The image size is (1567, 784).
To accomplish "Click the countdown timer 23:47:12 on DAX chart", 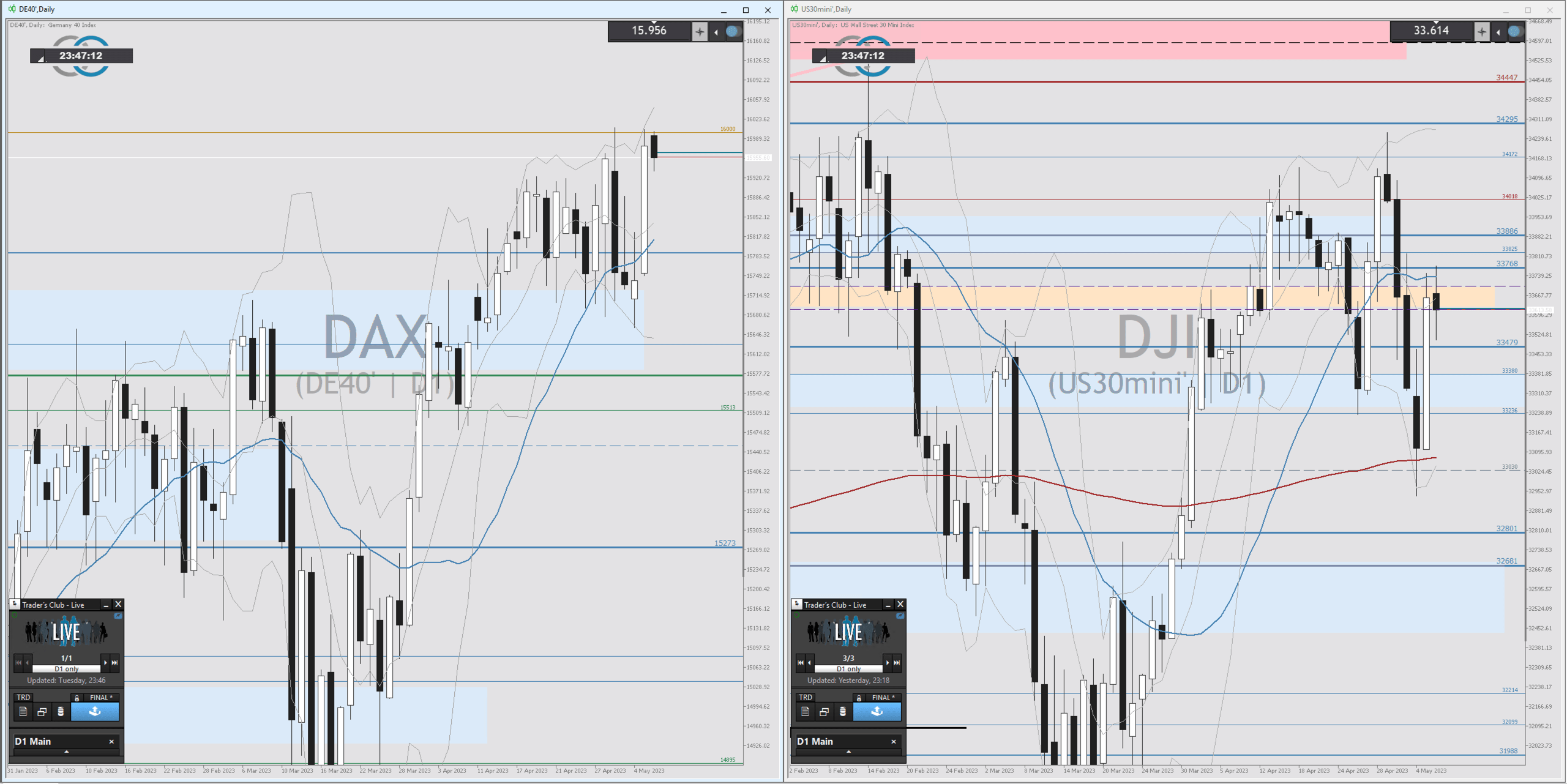I will [81, 56].
